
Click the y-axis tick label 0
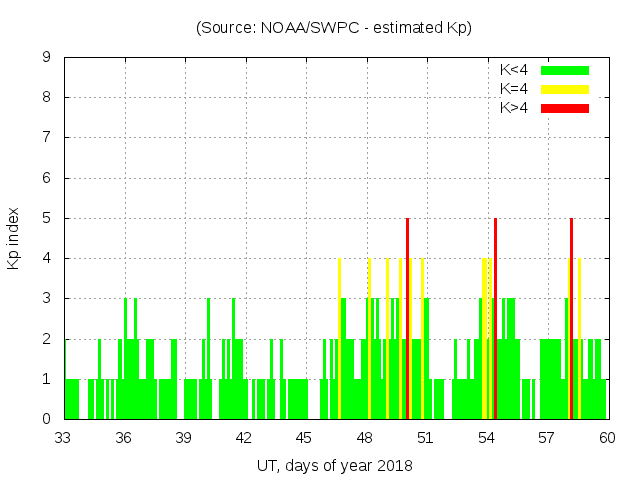click(x=46, y=419)
